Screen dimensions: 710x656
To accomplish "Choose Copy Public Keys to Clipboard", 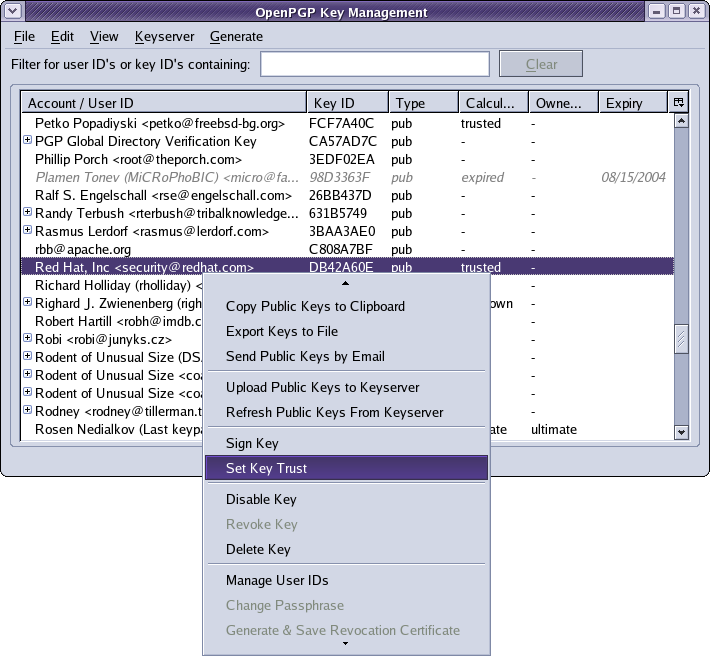I will click(346, 306).
